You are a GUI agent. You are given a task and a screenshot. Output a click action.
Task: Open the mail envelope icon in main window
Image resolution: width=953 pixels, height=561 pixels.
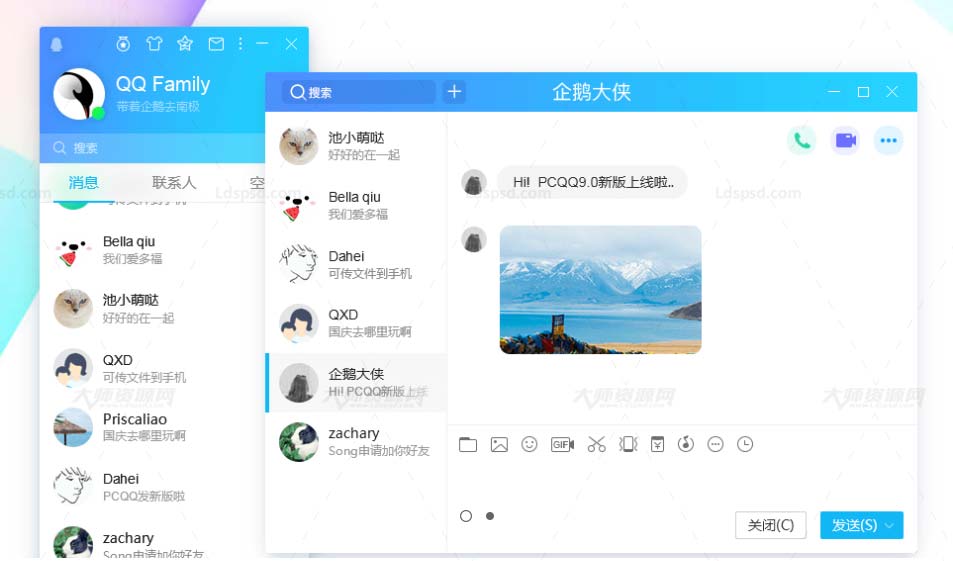[216, 44]
